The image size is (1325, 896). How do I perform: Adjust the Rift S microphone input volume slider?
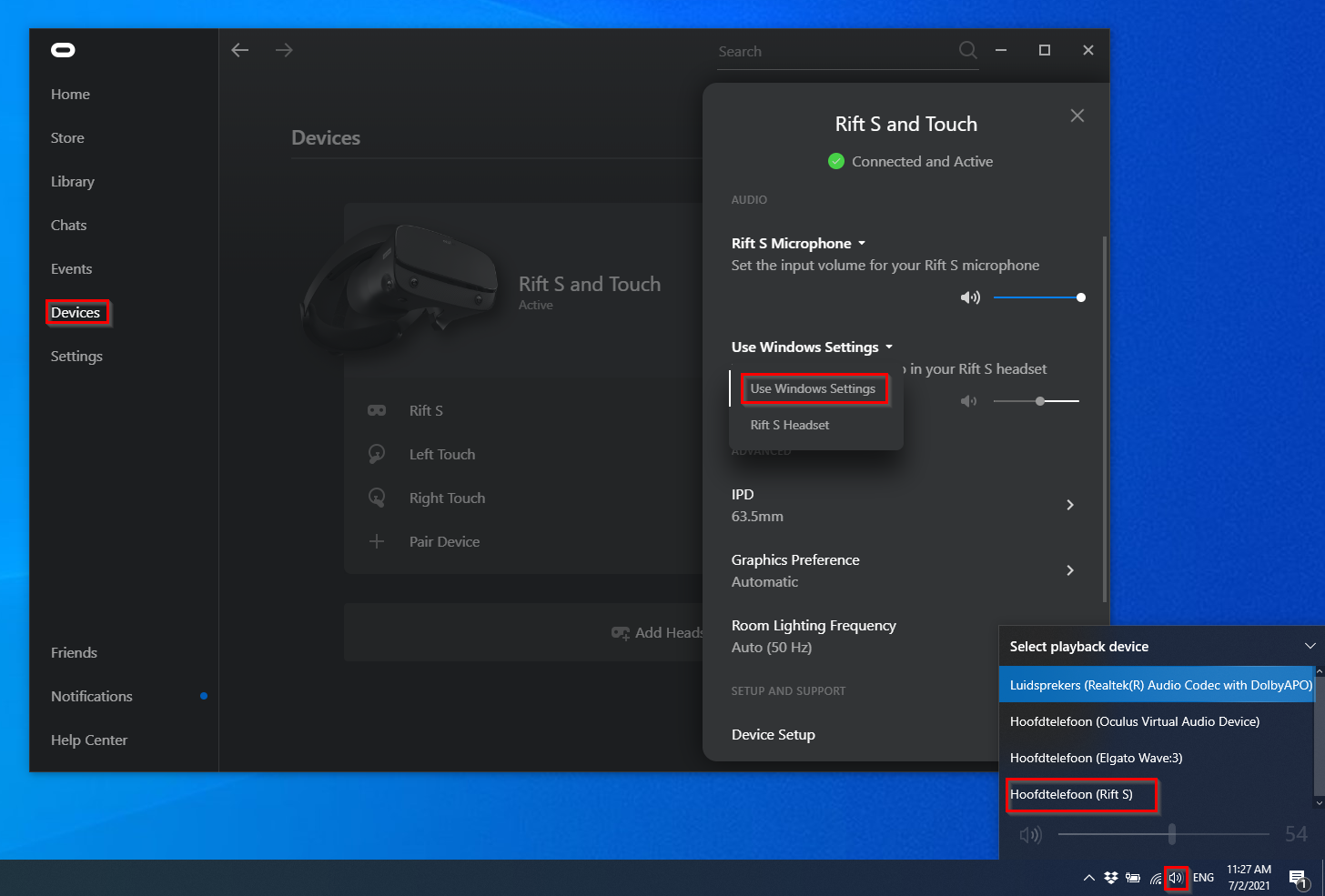click(1037, 297)
